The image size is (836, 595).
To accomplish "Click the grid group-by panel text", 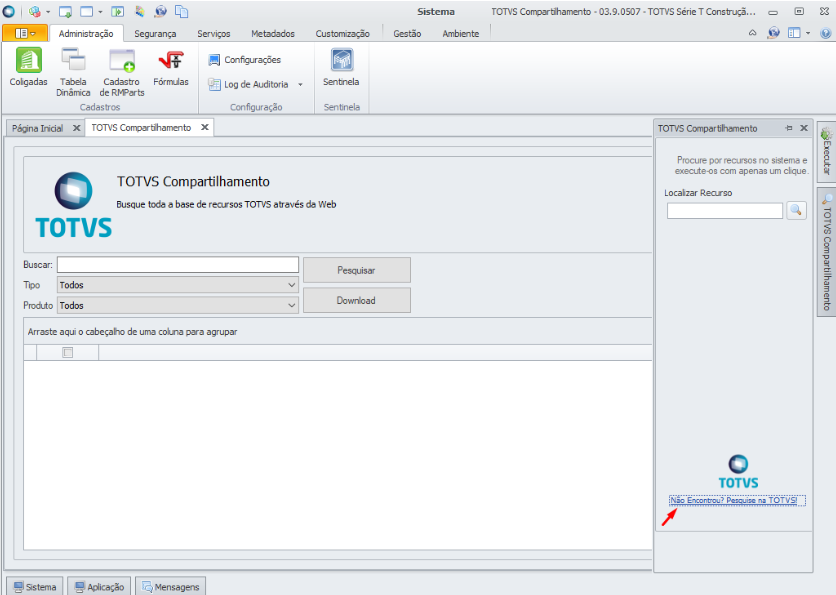I will pos(132,332).
